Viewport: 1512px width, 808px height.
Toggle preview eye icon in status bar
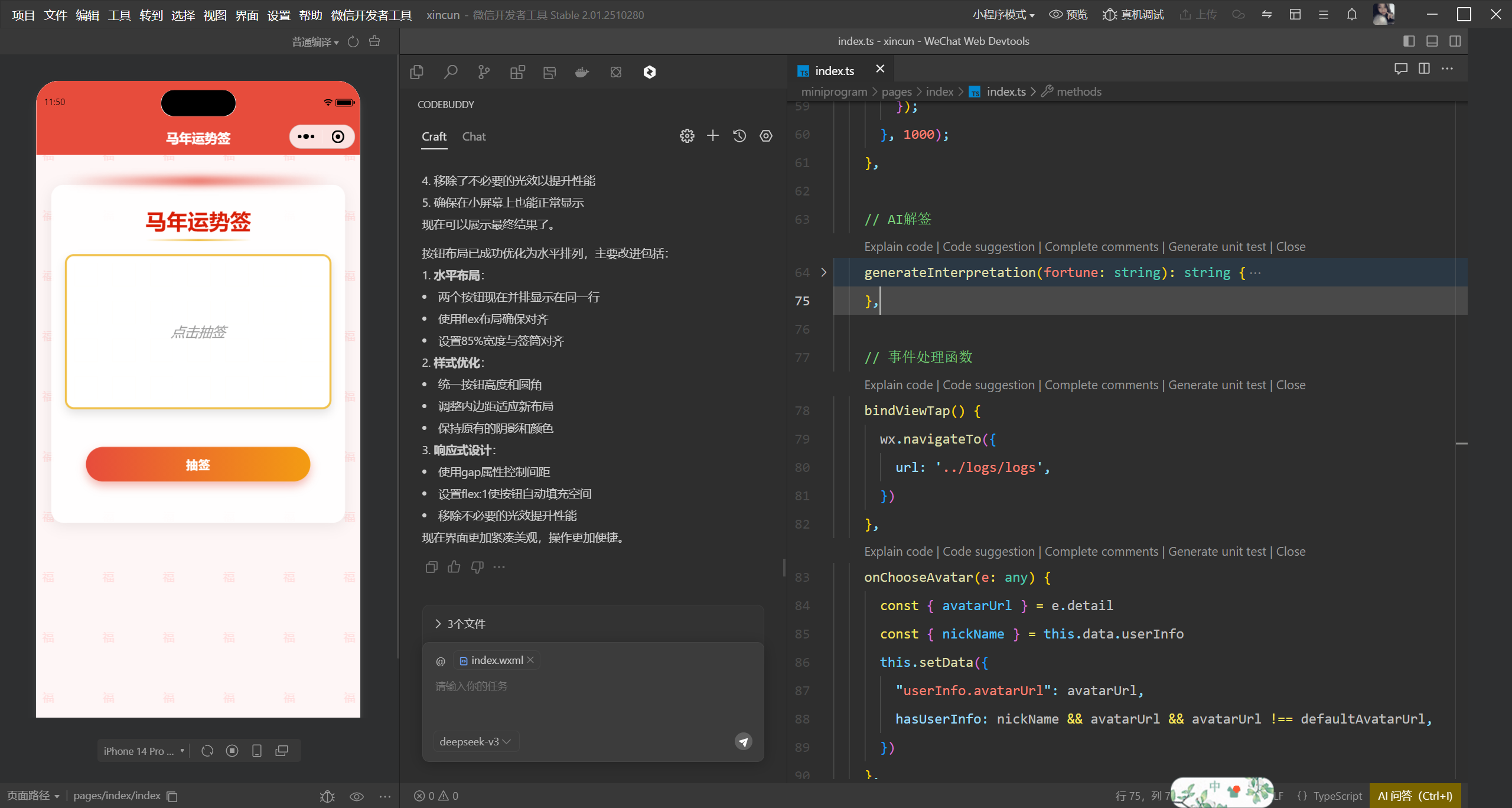(356, 796)
